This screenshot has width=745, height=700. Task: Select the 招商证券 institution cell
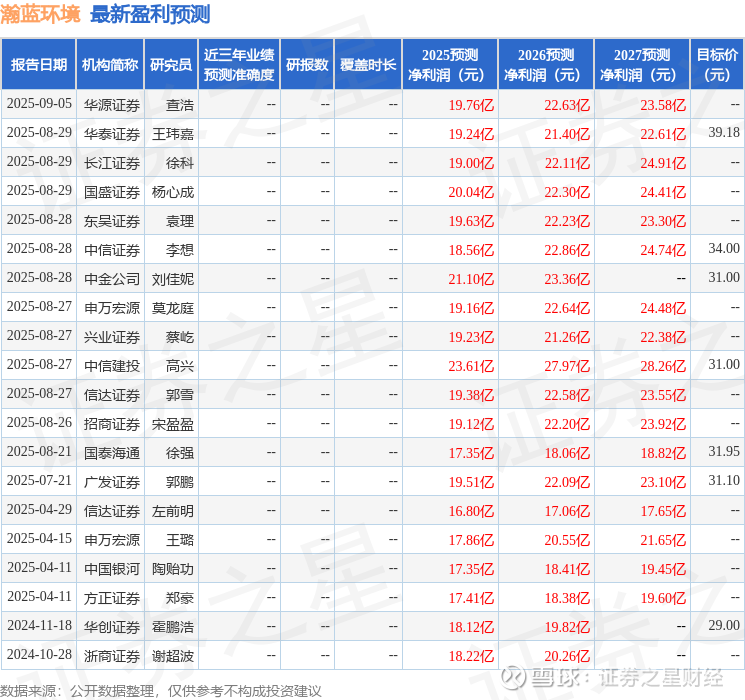[x=112, y=424]
